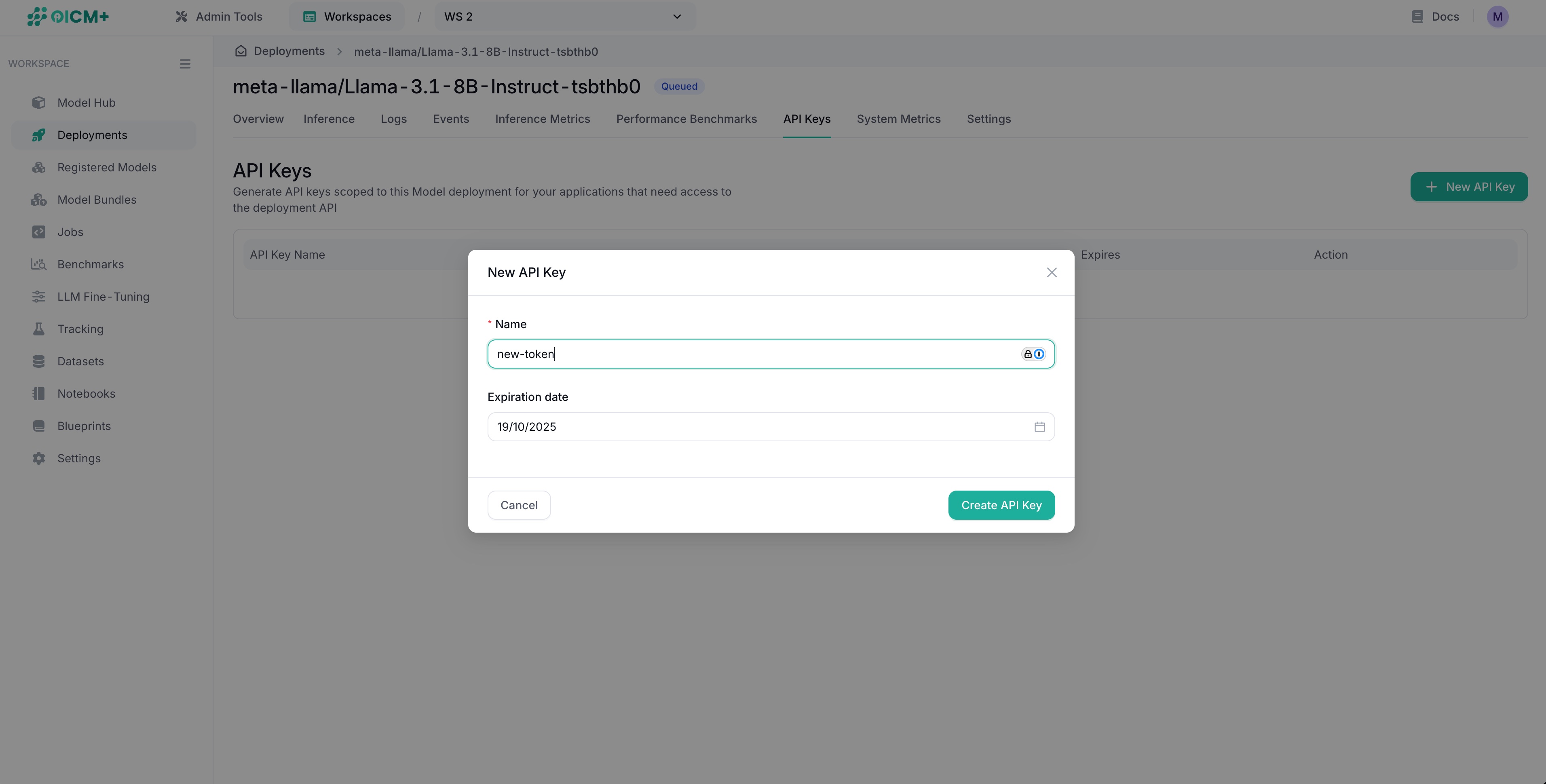Click the Create API Key button
1546x784 pixels.
[1001, 504]
